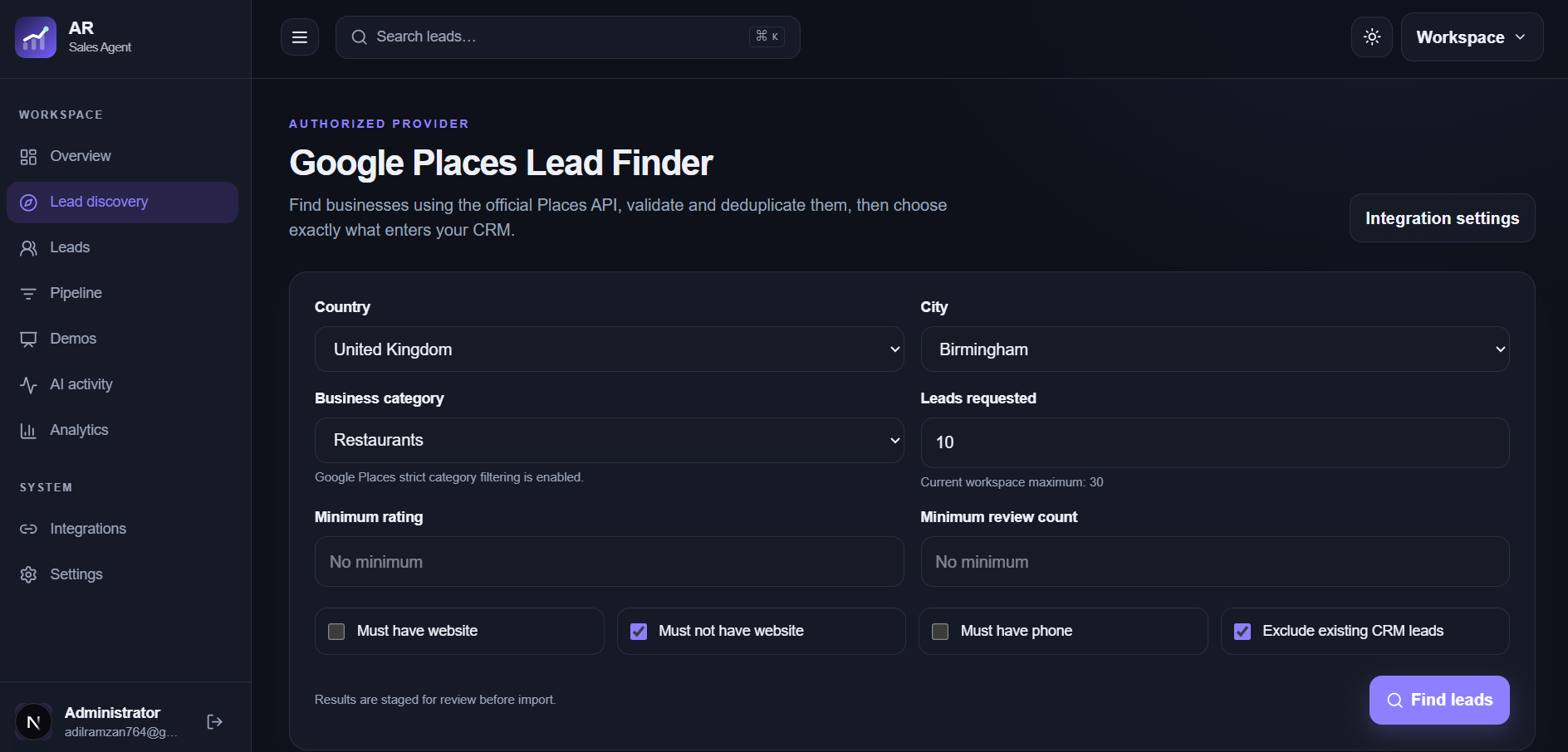Click the Administrator name

(x=112, y=713)
